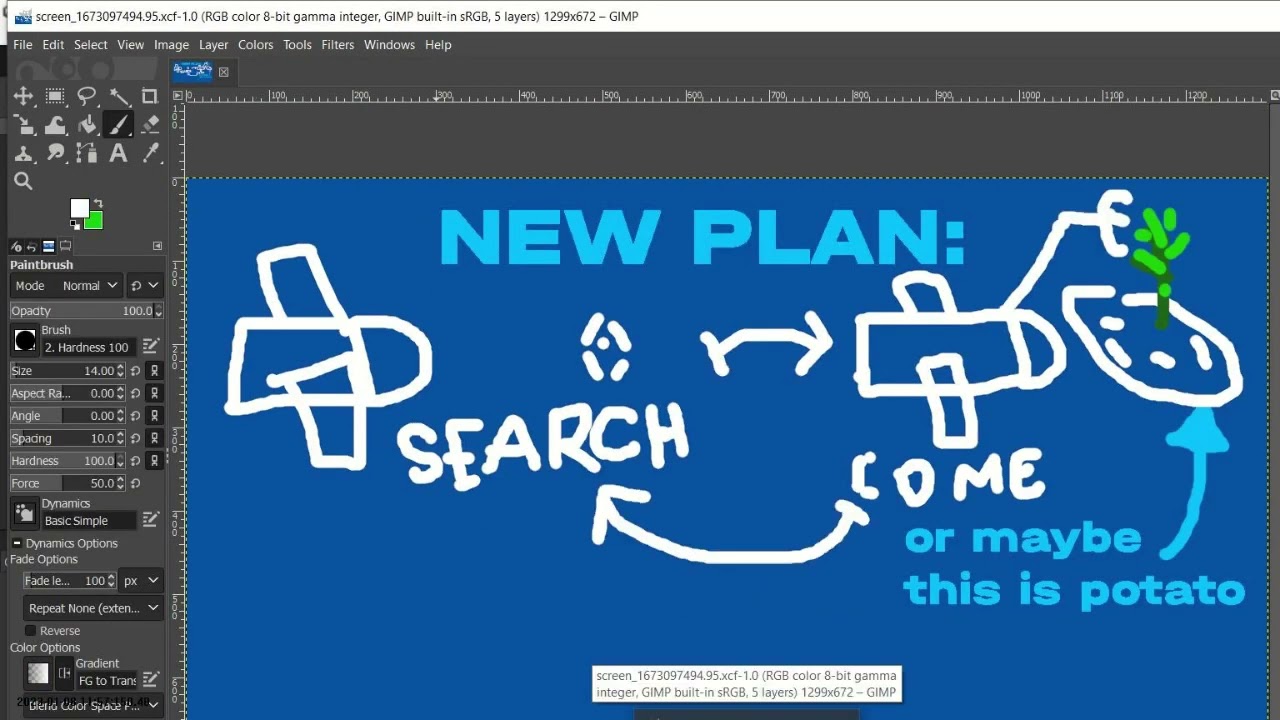The width and height of the screenshot is (1280, 720).
Task: Open the Repeat None dropdown
Action: (x=94, y=608)
